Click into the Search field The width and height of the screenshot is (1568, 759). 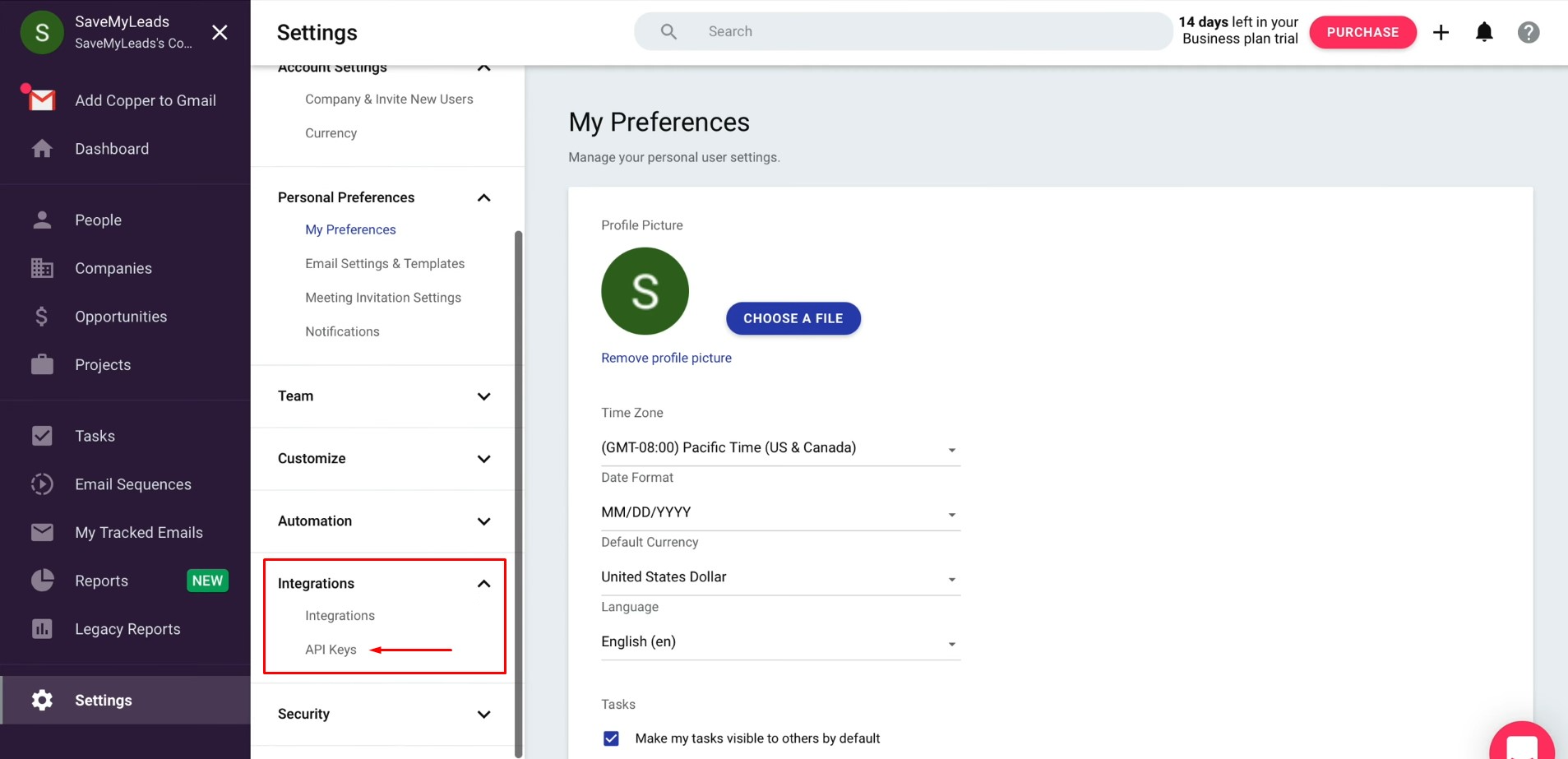(903, 31)
